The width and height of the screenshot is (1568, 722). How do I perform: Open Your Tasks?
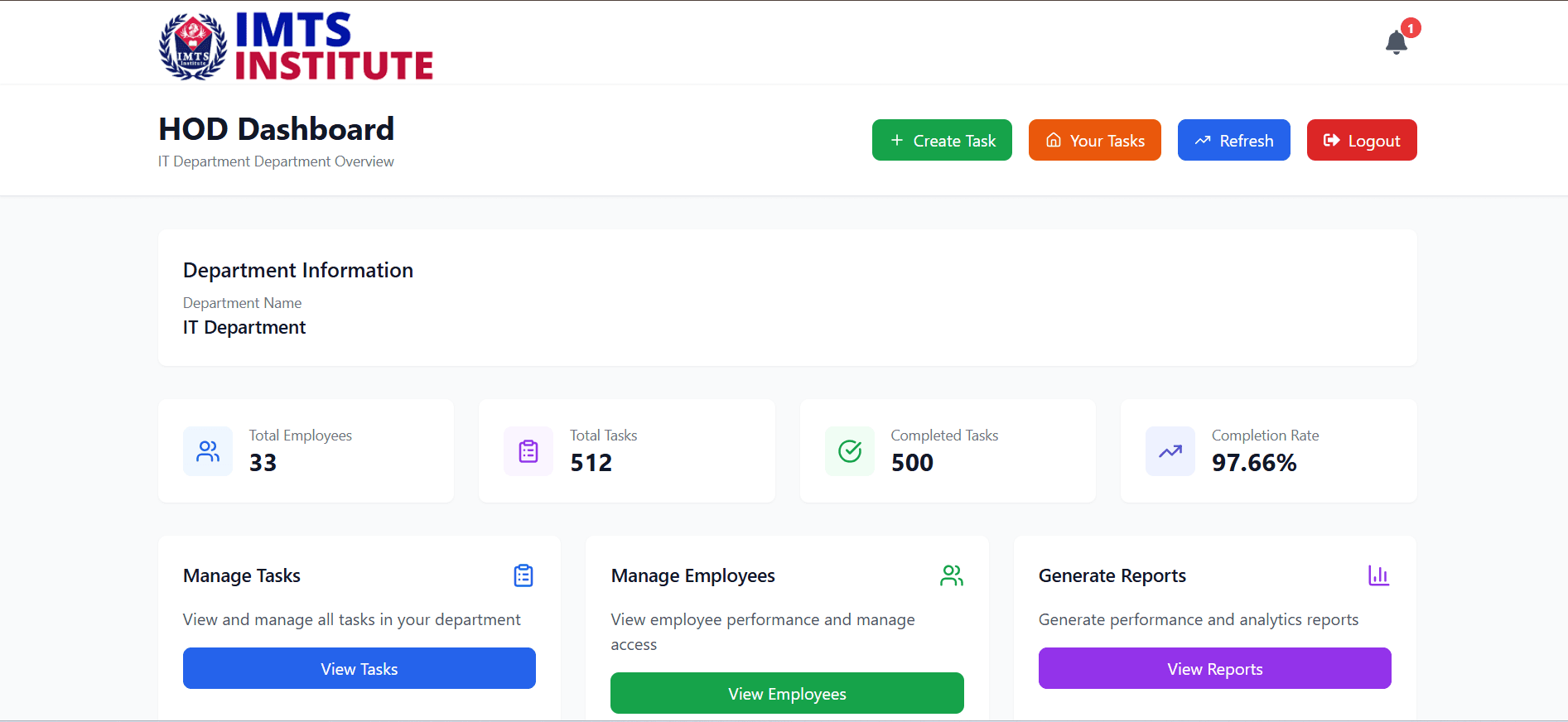[1095, 140]
